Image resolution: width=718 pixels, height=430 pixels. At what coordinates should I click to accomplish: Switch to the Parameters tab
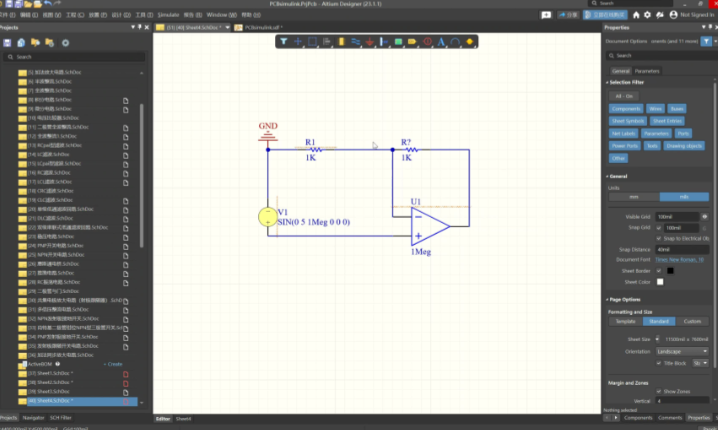647,71
